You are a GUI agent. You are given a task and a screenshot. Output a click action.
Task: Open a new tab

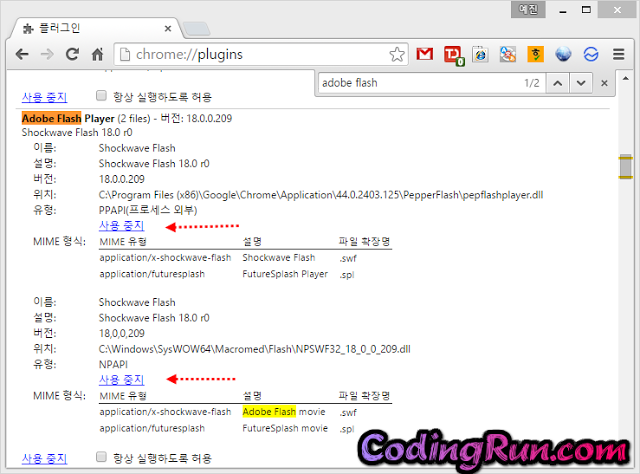(196, 29)
